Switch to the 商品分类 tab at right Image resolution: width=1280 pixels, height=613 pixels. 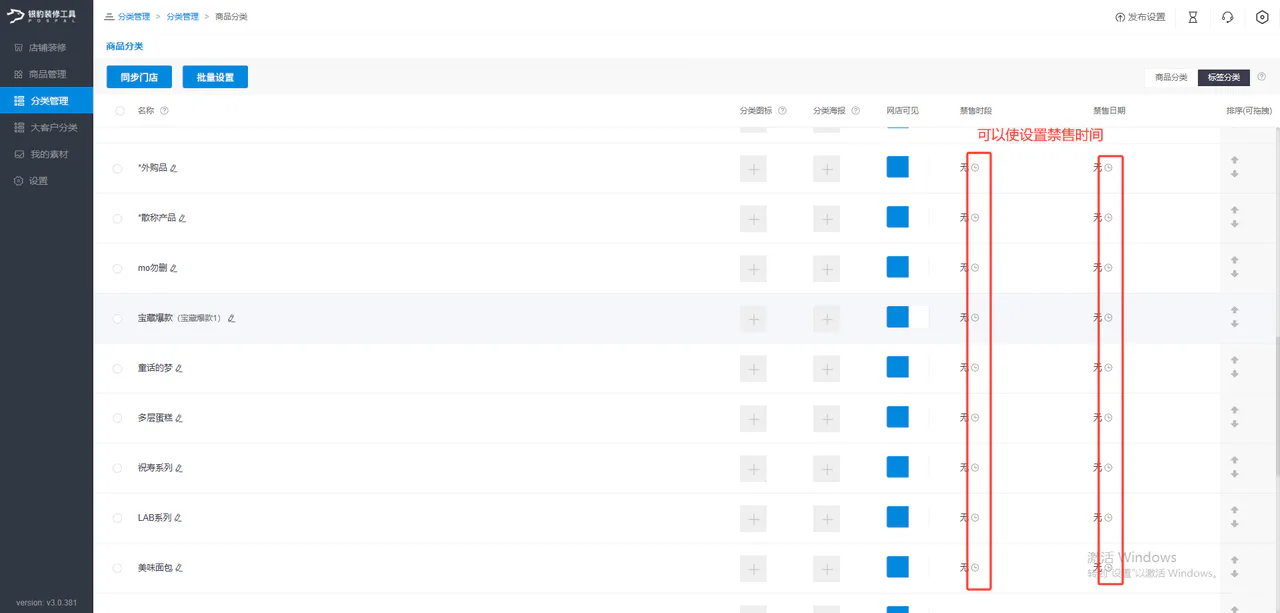click(x=1171, y=77)
